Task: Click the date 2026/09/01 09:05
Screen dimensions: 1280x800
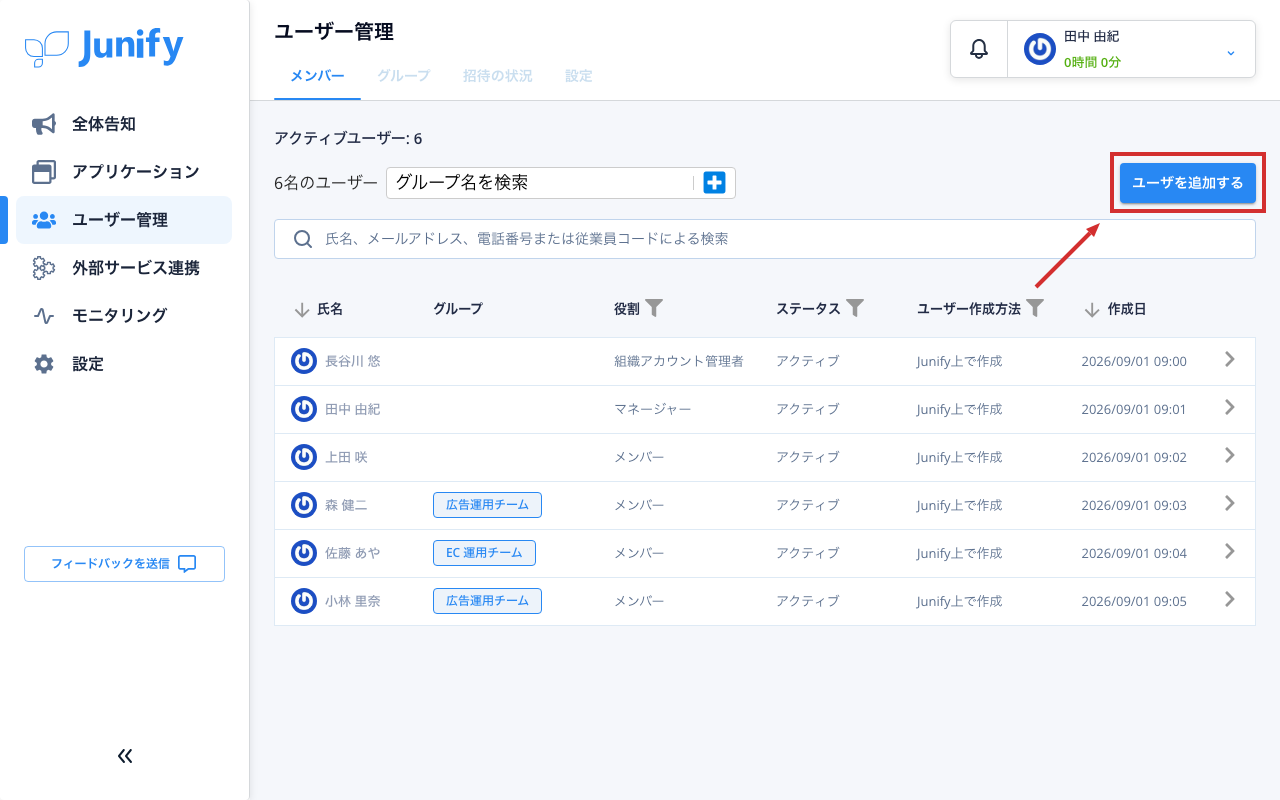Action: [1134, 601]
